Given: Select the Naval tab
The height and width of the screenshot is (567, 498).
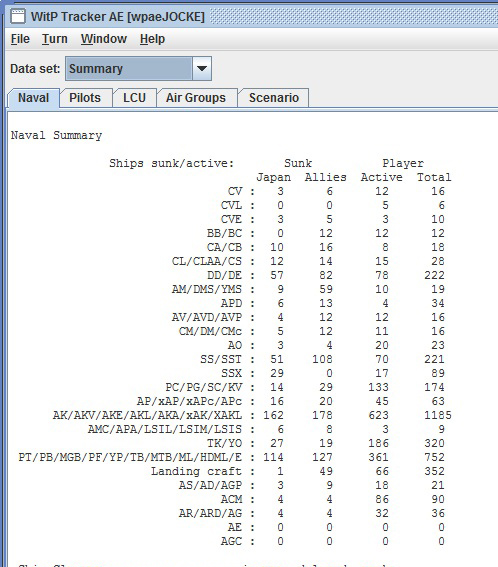Looking at the screenshot, I should point(33,98).
